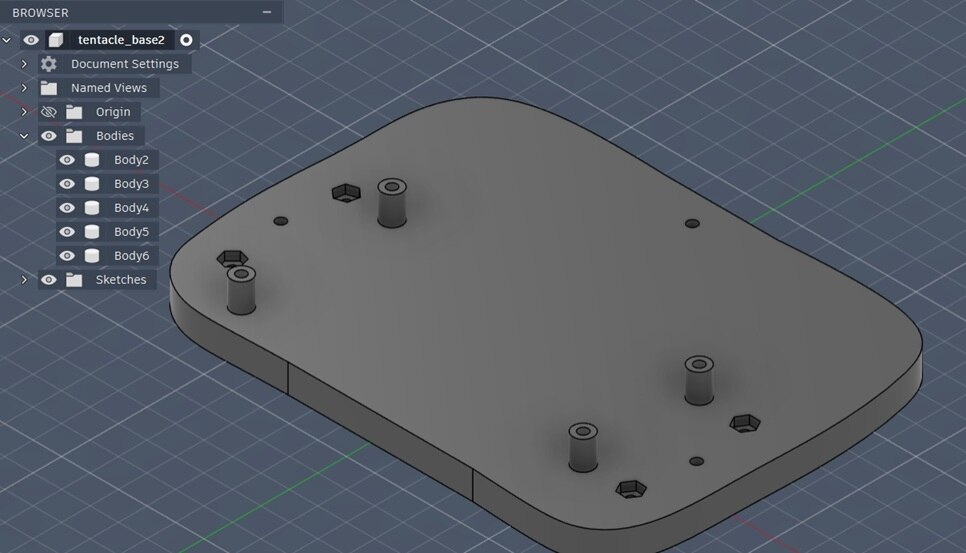Select Body5 in the browser tree
This screenshot has width=966, height=553.
[131, 232]
